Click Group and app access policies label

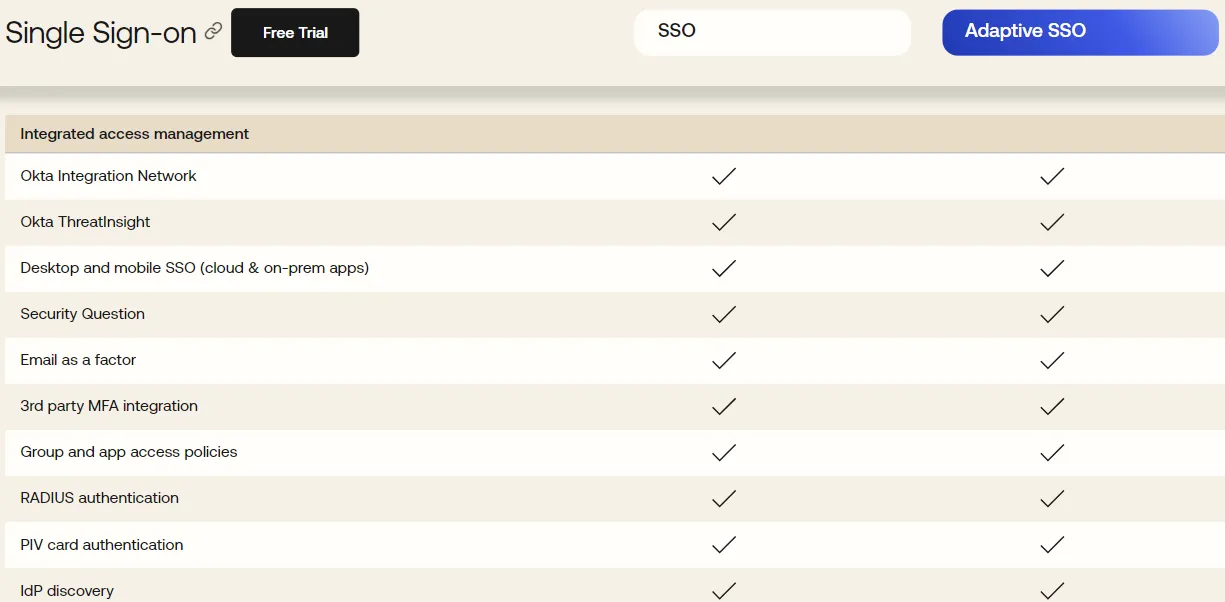[x=129, y=452]
